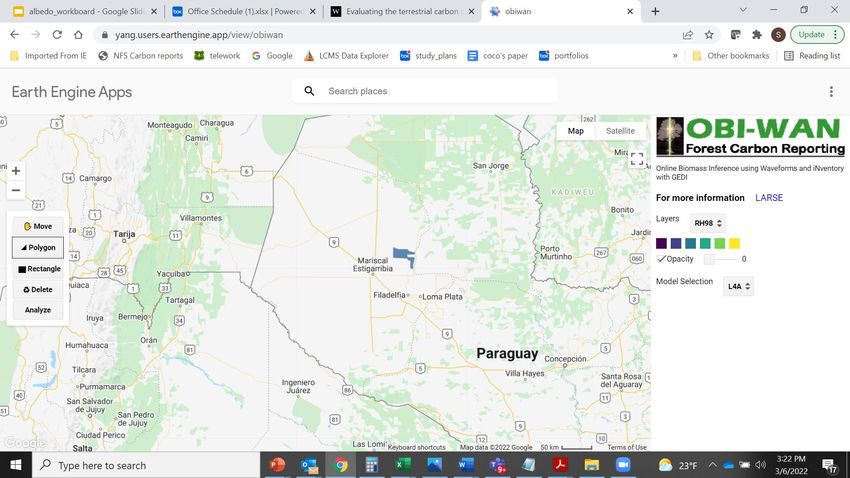850x478 pixels.
Task: Click the blue polygon on the map
Action: coord(403,254)
